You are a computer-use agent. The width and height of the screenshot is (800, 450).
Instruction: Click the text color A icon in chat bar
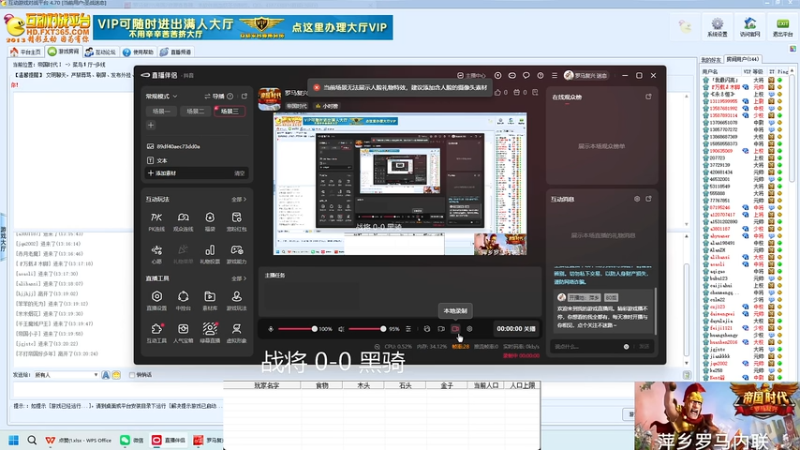coord(106,375)
